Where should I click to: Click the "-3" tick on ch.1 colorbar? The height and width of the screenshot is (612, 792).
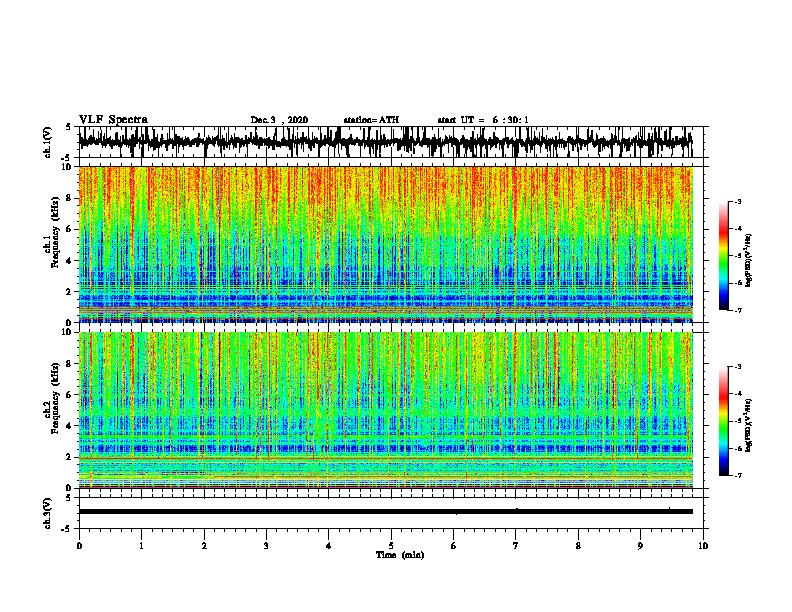pos(737,202)
